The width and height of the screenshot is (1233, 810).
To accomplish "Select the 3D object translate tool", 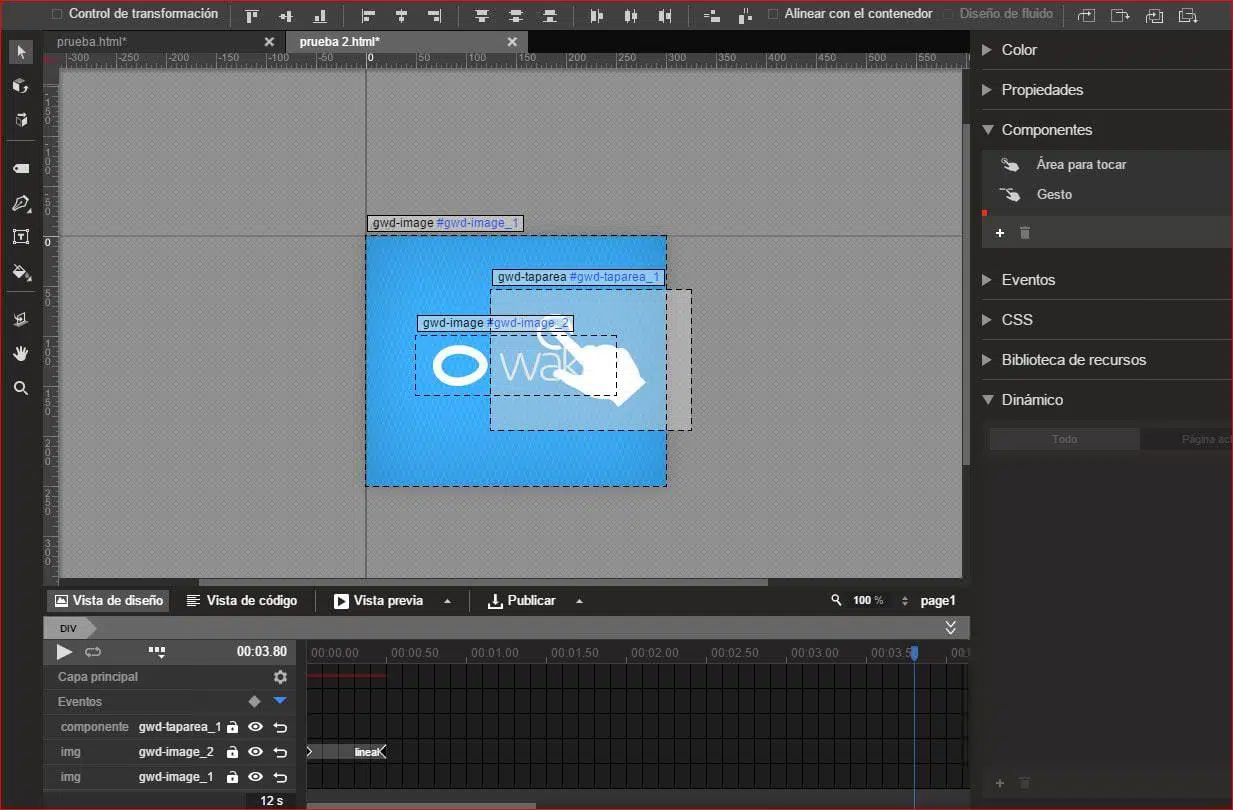I will (21, 120).
